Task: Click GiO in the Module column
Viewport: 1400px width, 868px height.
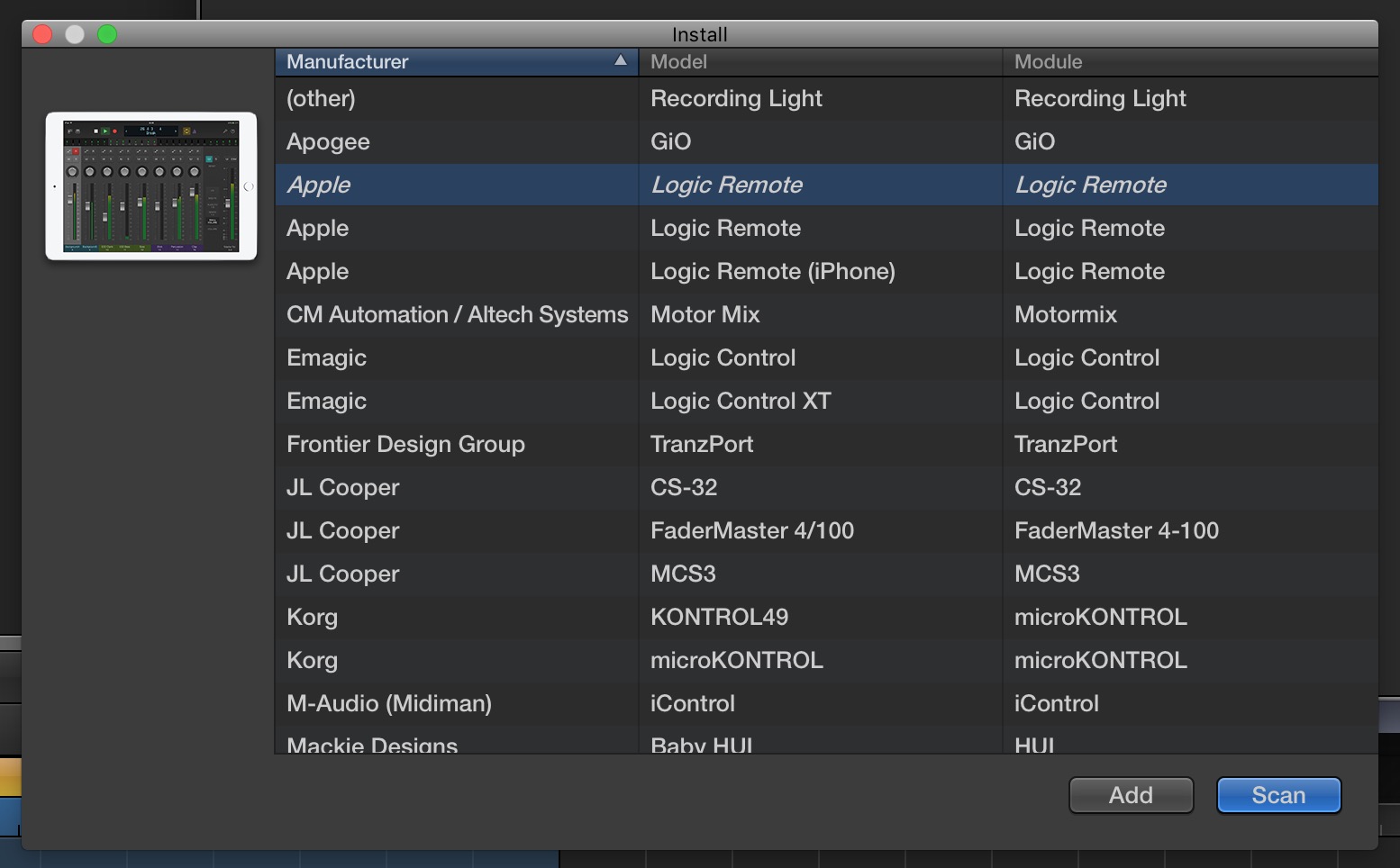Action: click(1035, 141)
